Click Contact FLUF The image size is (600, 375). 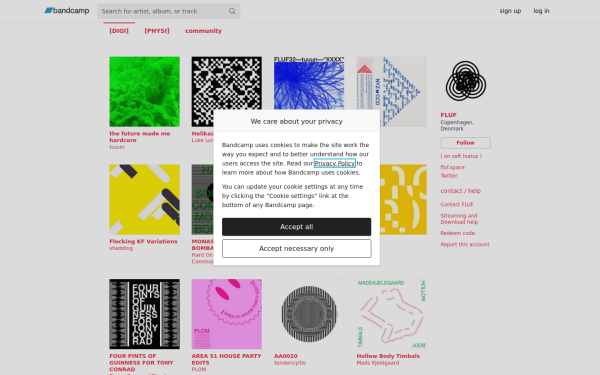pyautogui.click(x=457, y=204)
